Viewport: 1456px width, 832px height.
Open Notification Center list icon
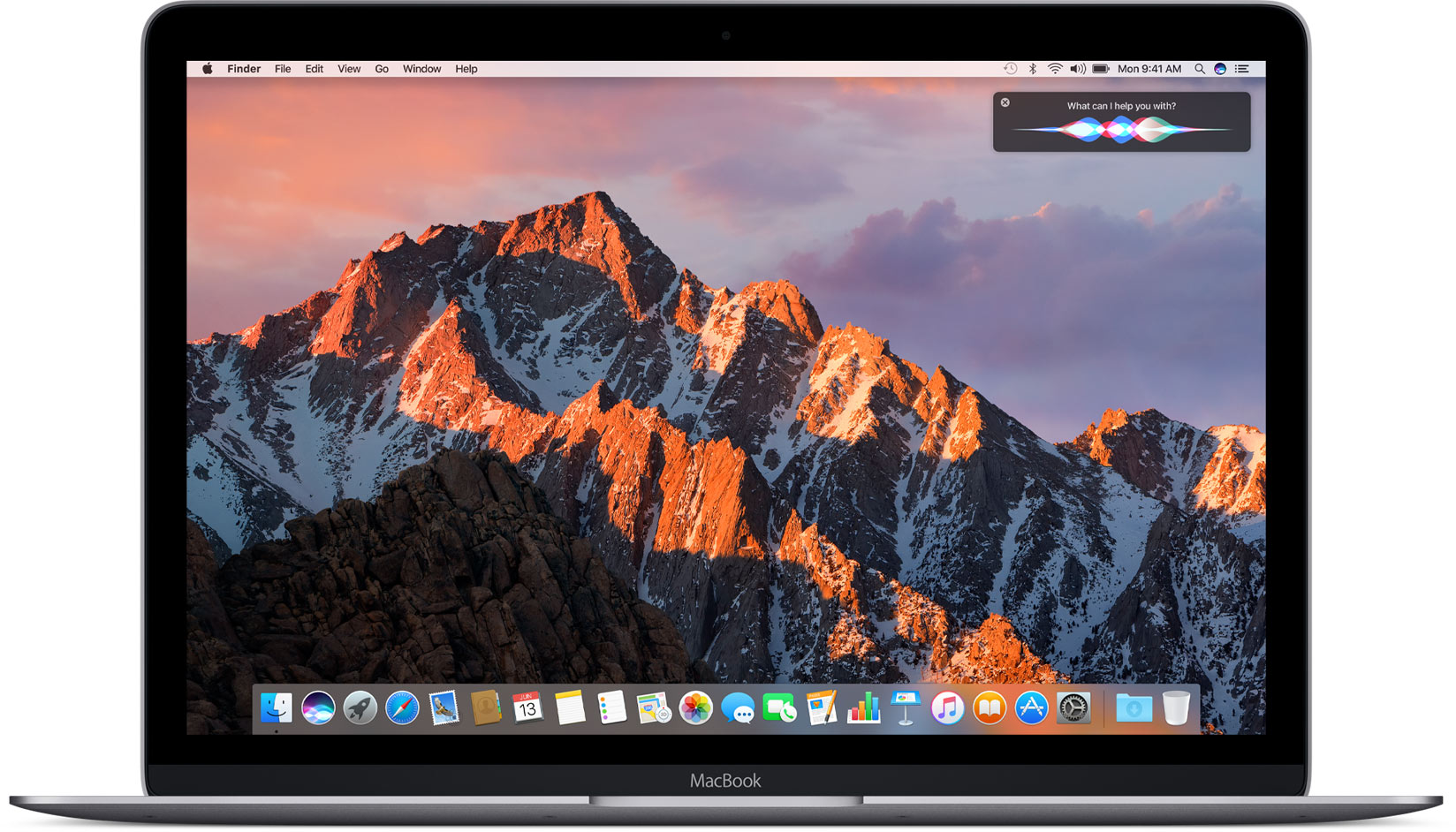point(1242,69)
